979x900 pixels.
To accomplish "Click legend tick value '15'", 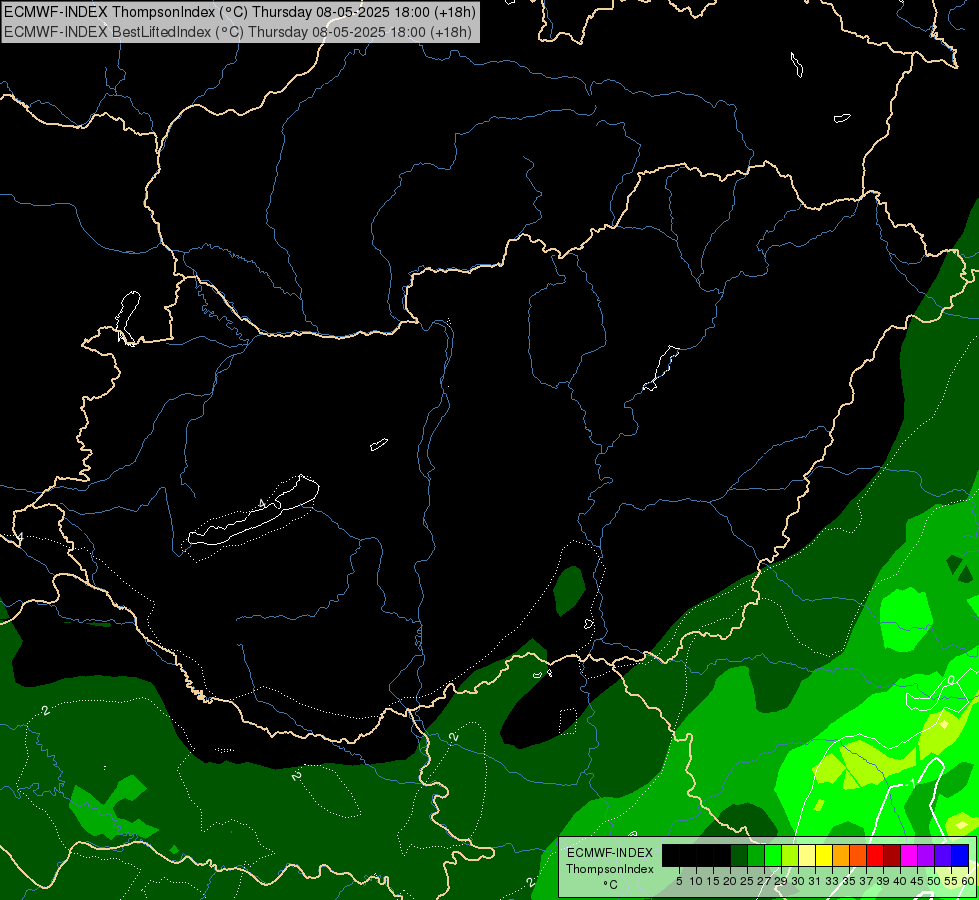I will click(x=714, y=881).
